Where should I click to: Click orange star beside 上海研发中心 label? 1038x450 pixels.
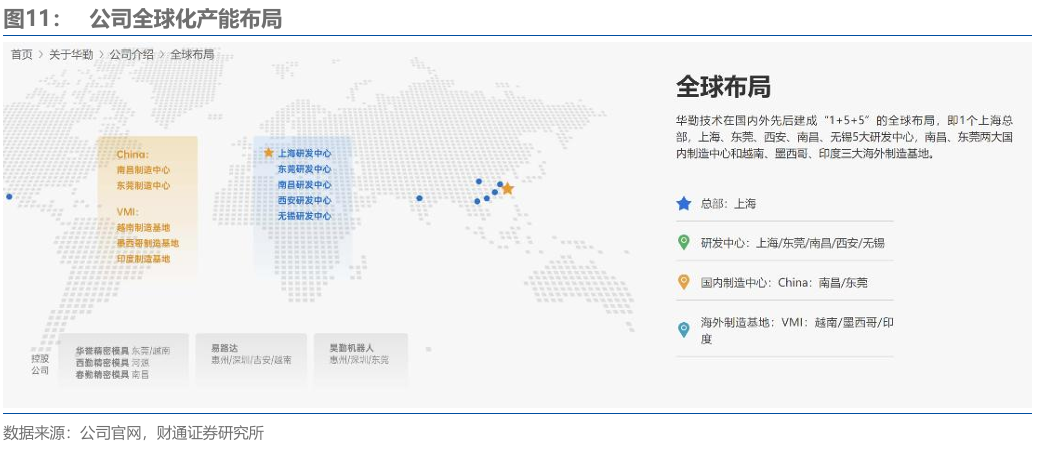(268, 153)
